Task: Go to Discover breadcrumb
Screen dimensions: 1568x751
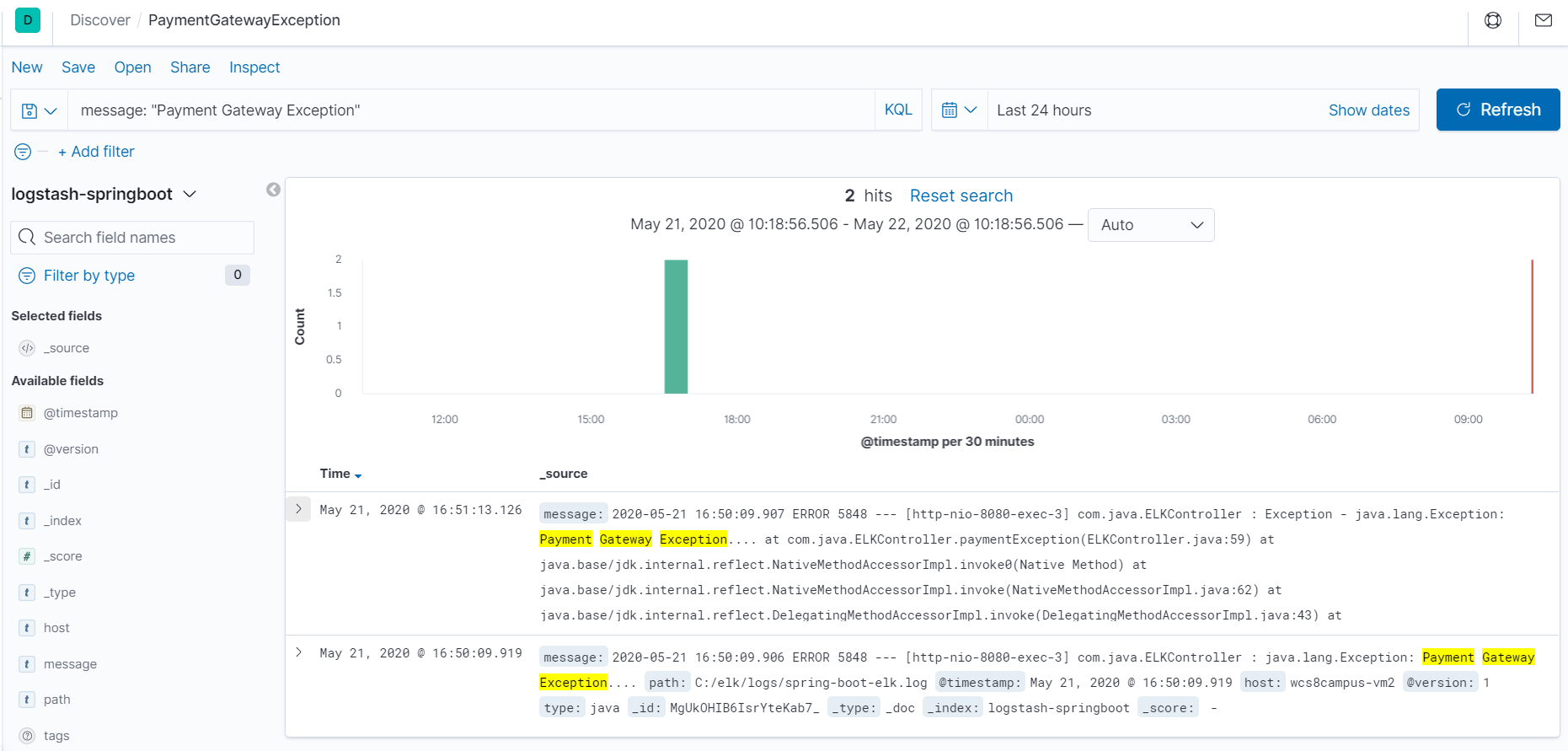Action: coord(100,20)
